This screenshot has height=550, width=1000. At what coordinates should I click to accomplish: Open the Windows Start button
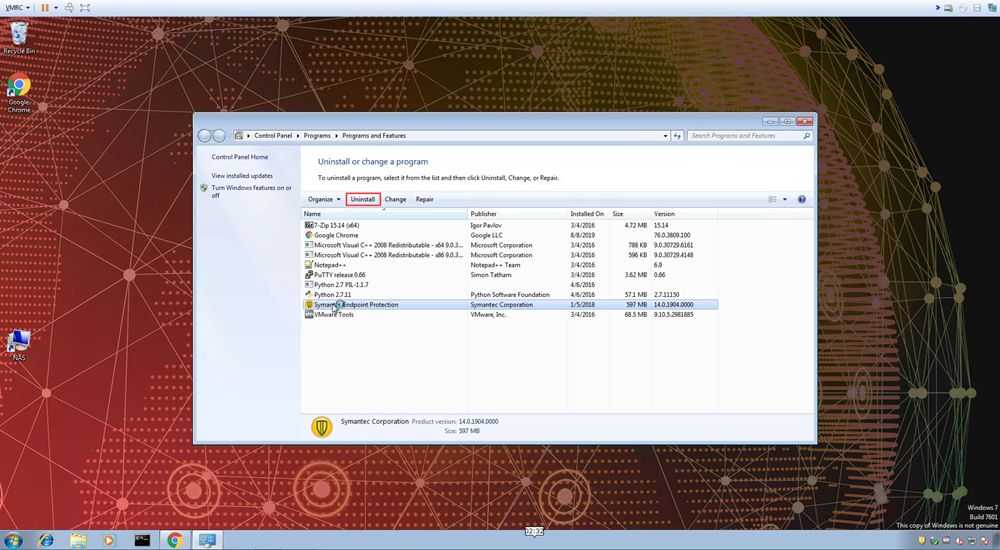point(13,540)
